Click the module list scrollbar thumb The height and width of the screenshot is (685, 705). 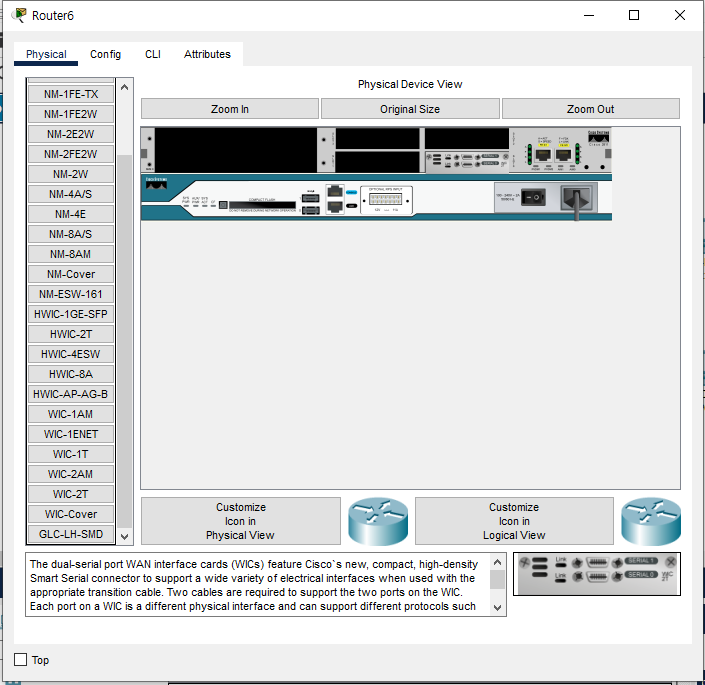tap(125, 341)
